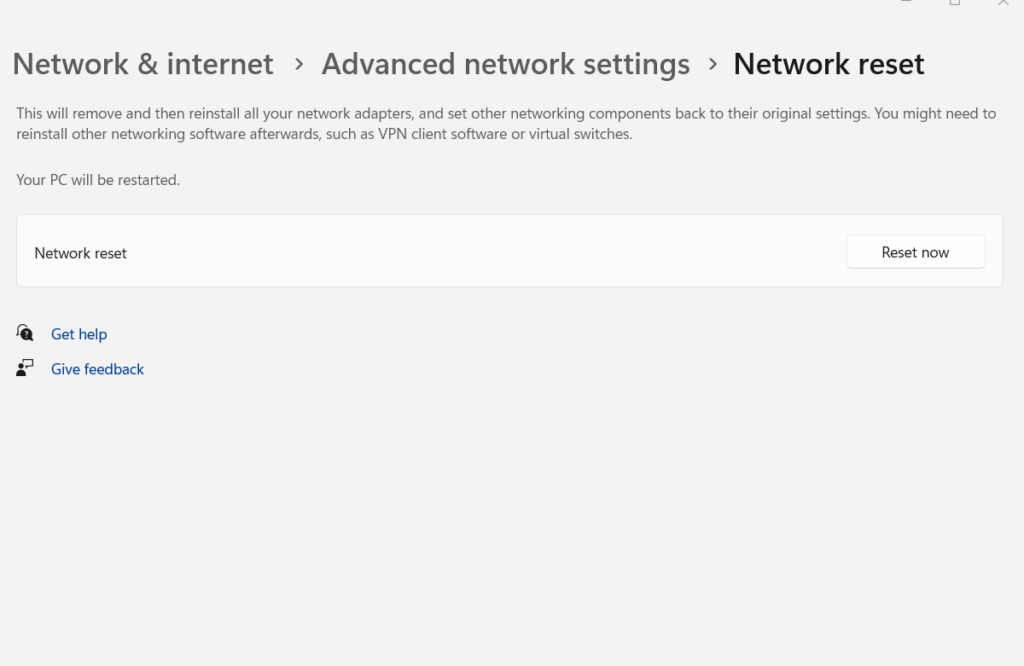Select Advanced network settings in the breadcrumb
Viewport: 1024px width, 666px height.
click(x=505, y=64)
